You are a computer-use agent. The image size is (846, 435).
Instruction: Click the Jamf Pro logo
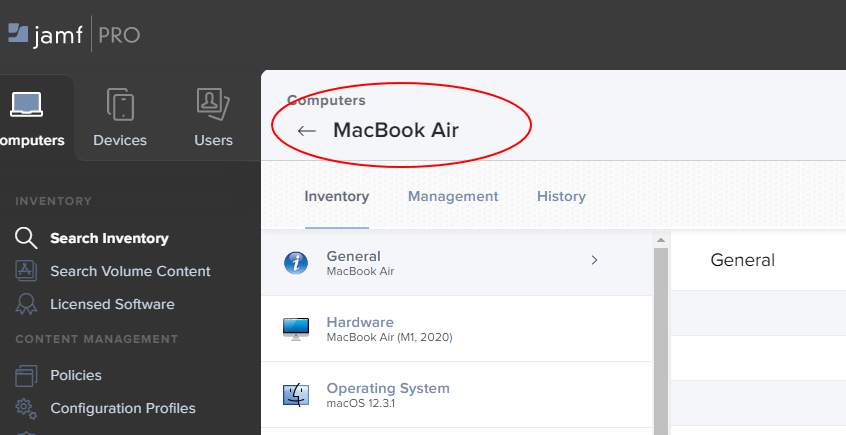[74, 35]
